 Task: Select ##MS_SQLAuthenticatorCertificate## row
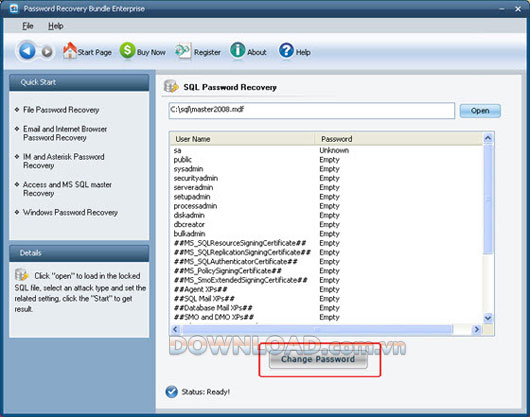coord(326,262)
